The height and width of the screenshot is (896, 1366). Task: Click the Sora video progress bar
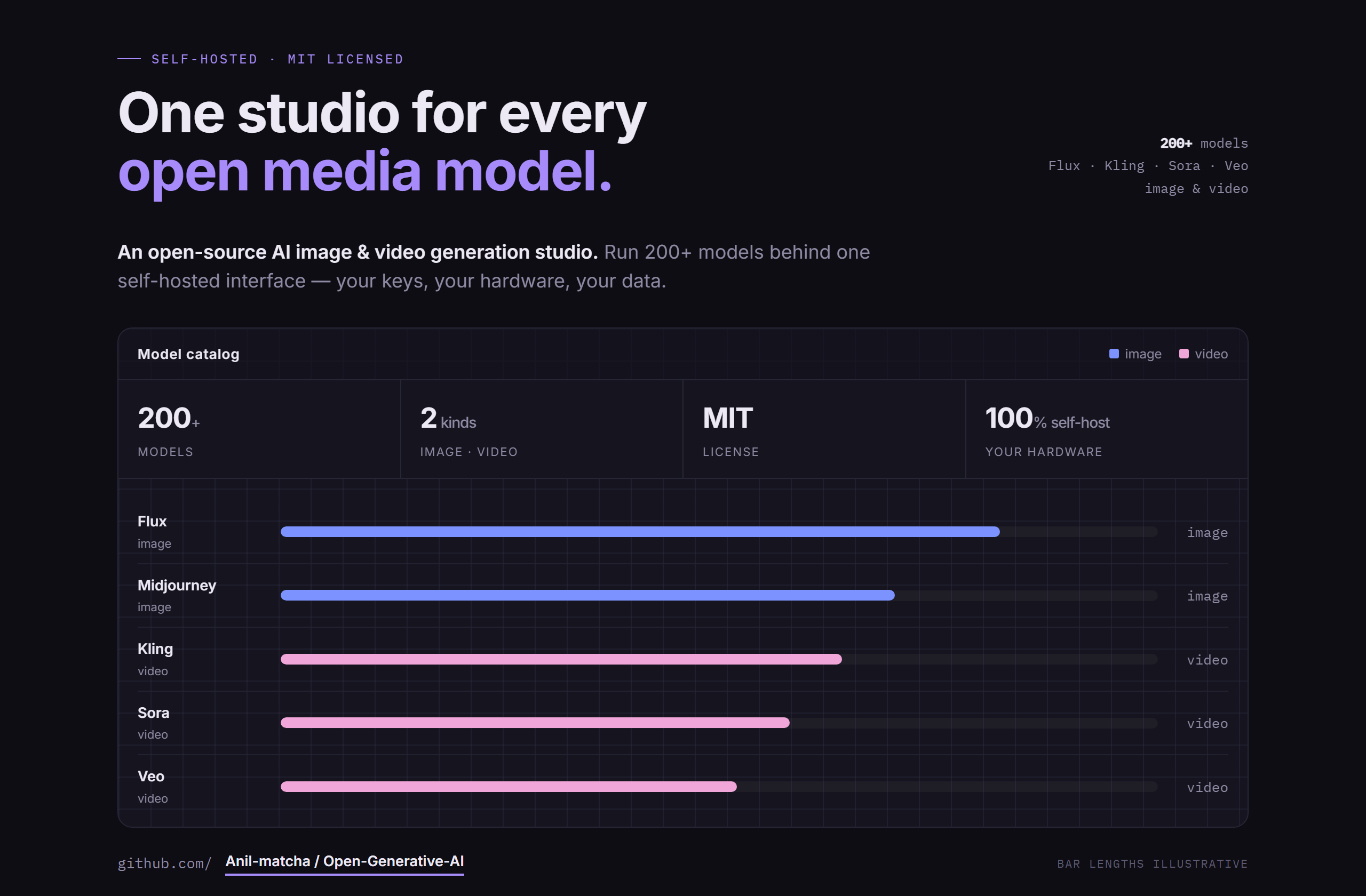click(x=719, y=723)
